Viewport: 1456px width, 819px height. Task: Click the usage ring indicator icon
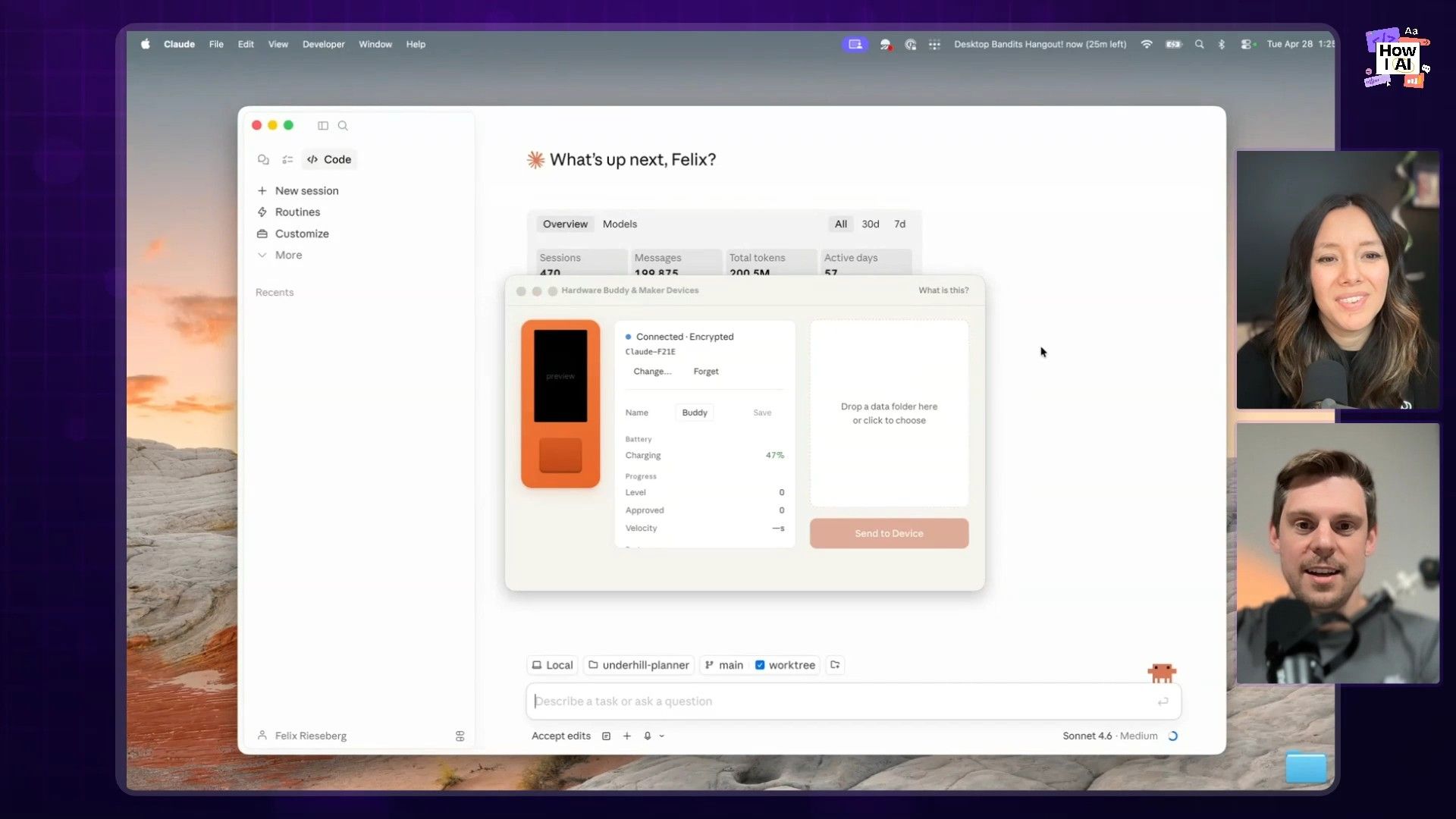tap(1172, 736)
